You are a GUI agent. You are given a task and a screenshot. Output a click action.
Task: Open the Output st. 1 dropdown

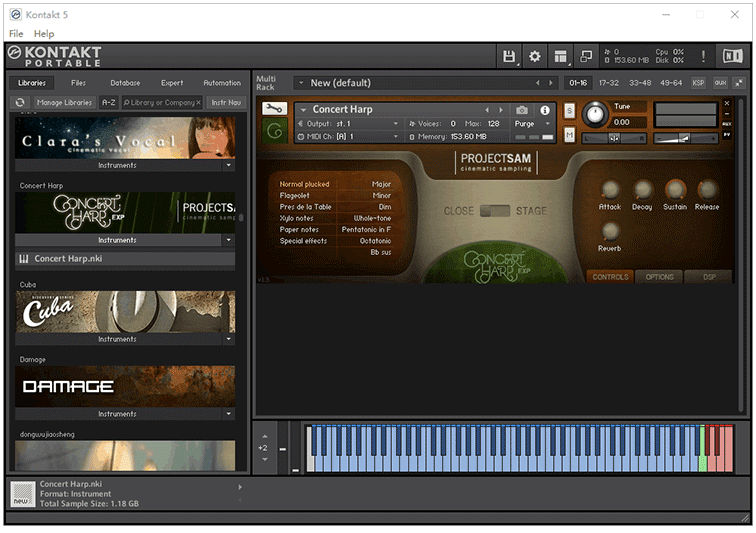[349, 124]
